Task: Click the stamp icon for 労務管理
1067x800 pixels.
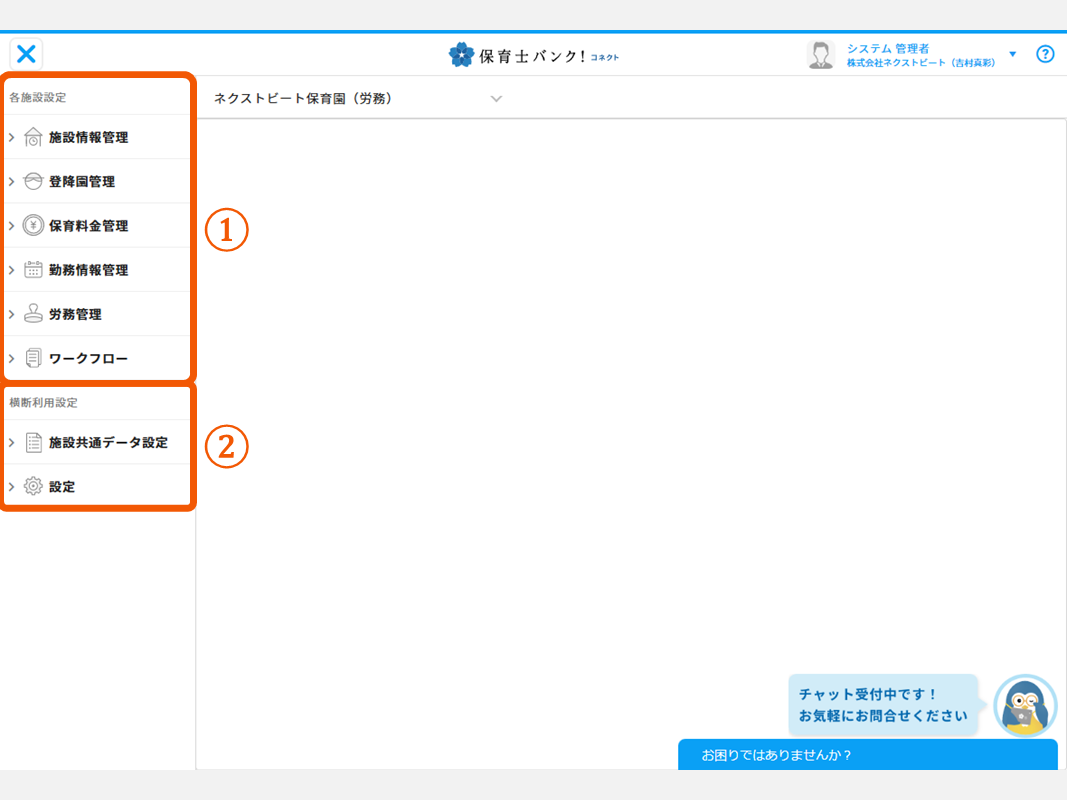Action: click(x=33, y=314)
